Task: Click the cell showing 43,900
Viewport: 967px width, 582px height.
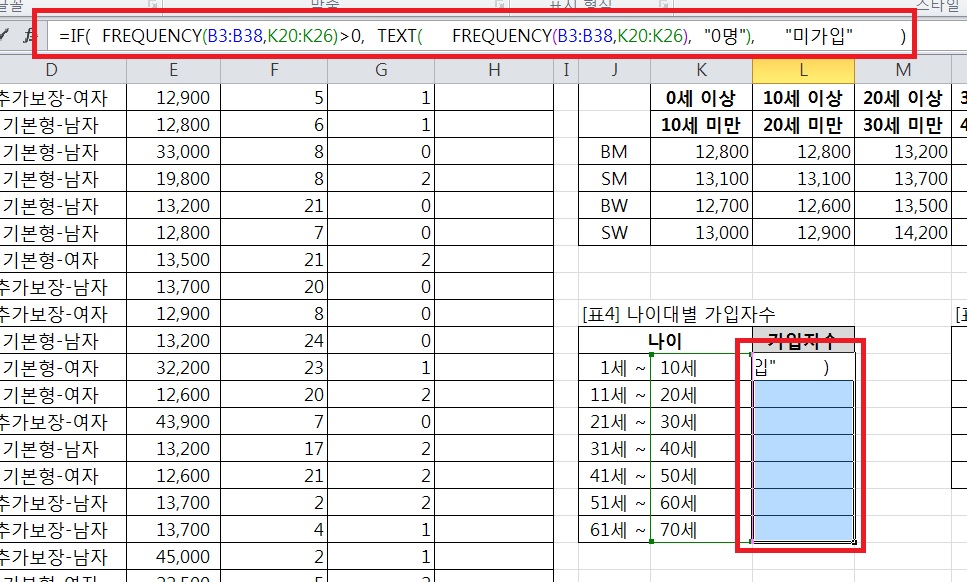Action: [182, 421]
